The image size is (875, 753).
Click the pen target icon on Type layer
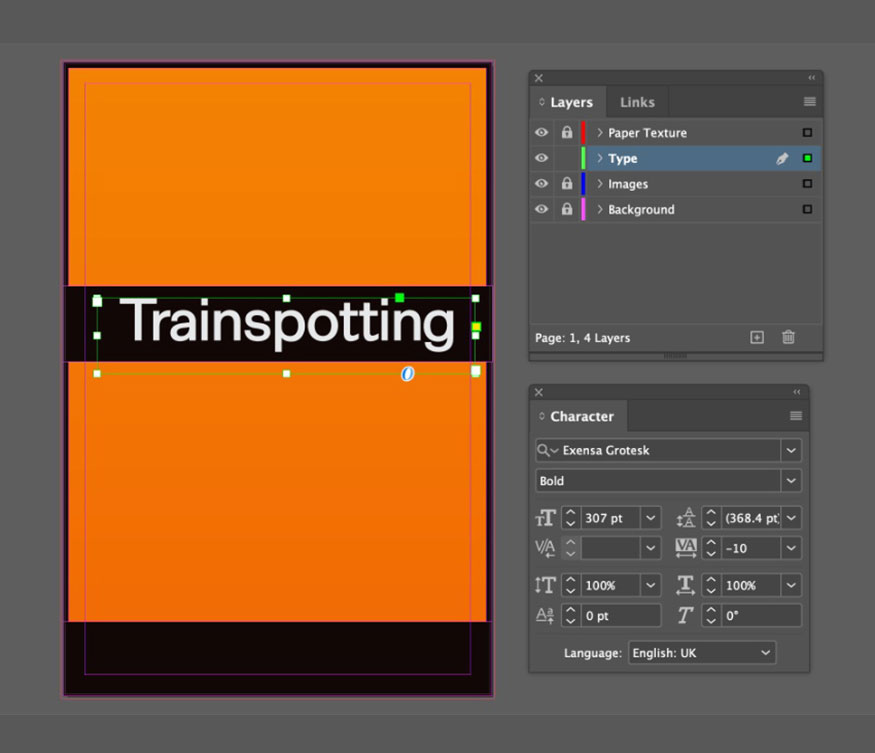click(x=782, y=159)
